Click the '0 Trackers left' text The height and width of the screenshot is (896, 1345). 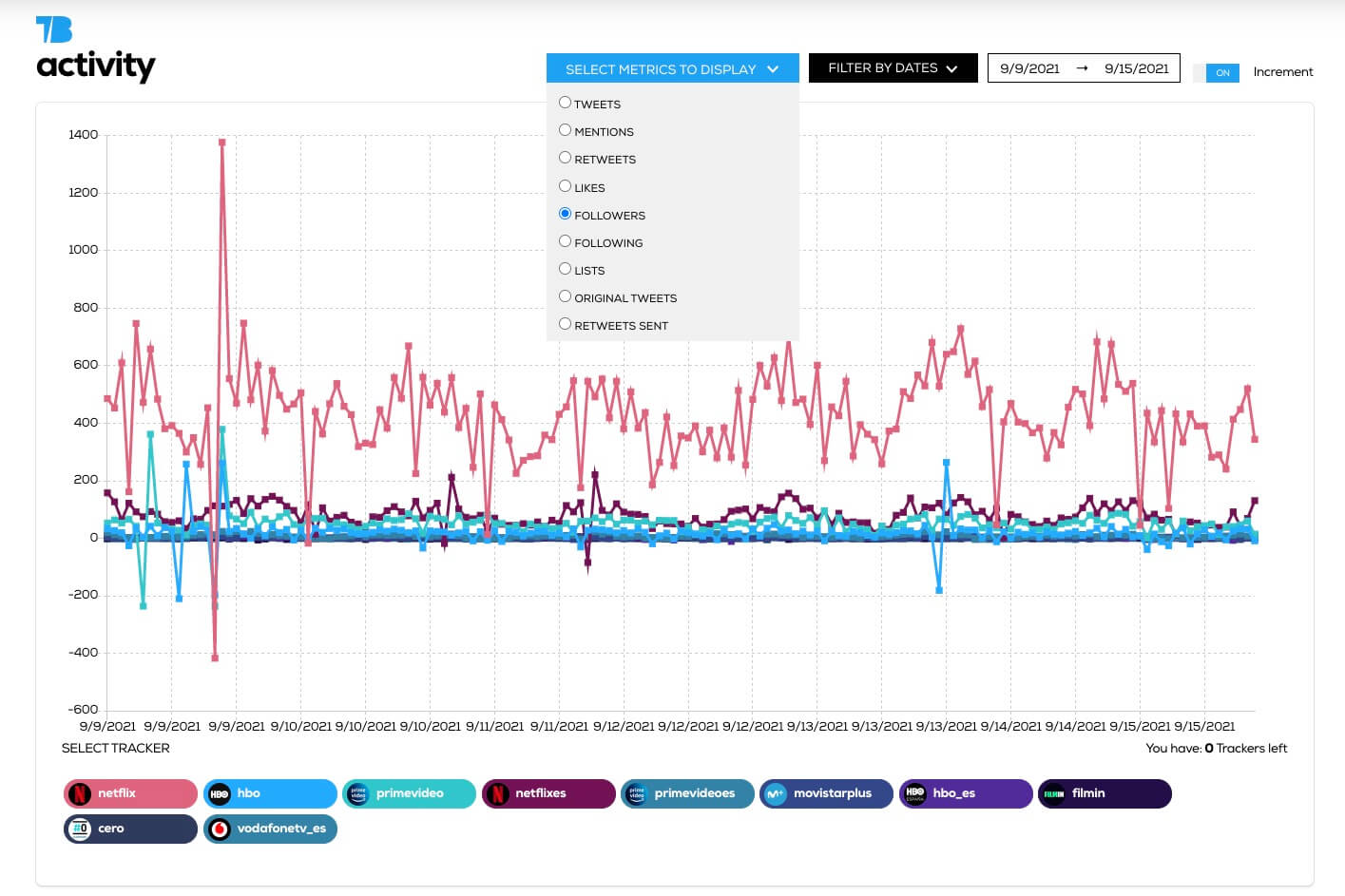1245,748
